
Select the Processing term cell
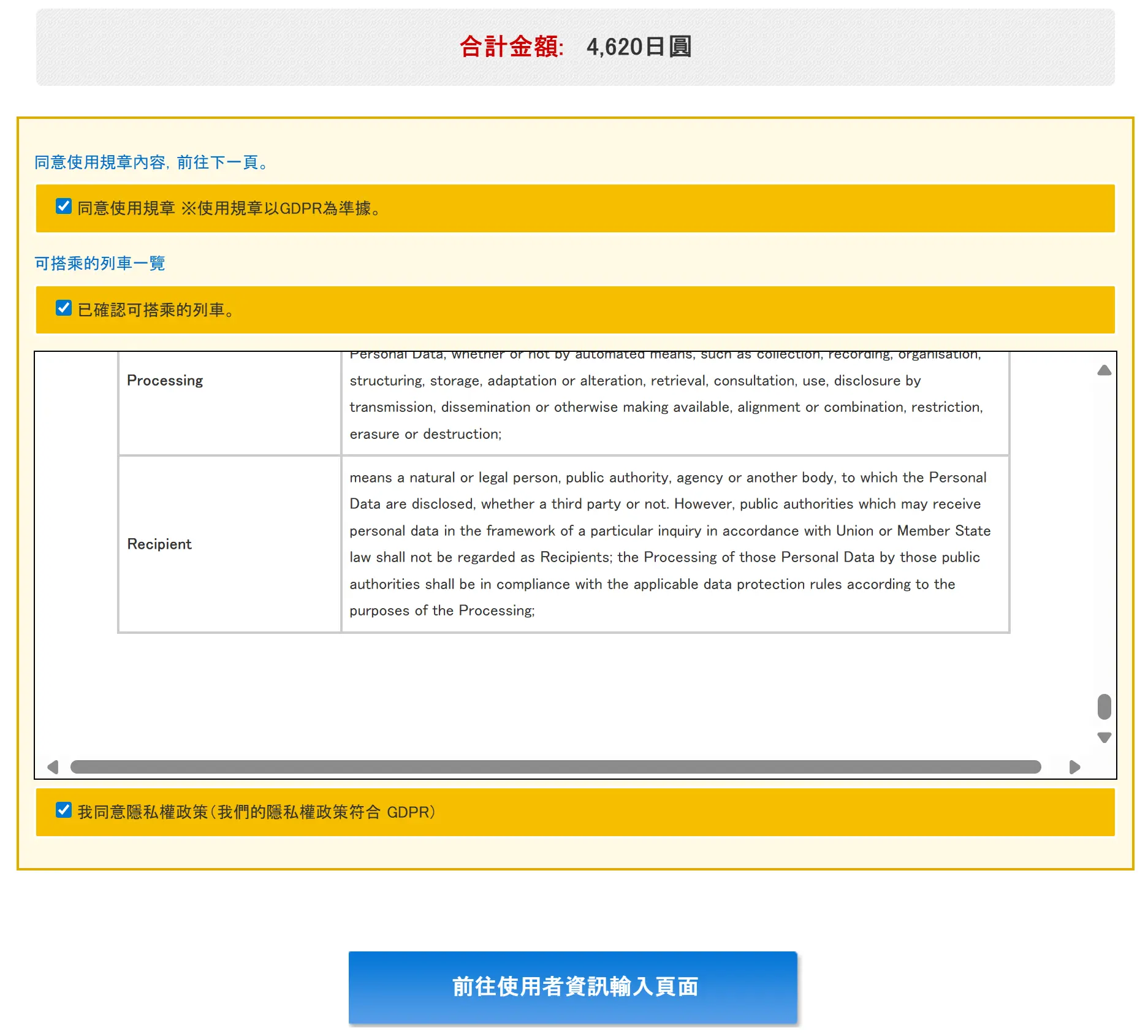pos(229,381)
